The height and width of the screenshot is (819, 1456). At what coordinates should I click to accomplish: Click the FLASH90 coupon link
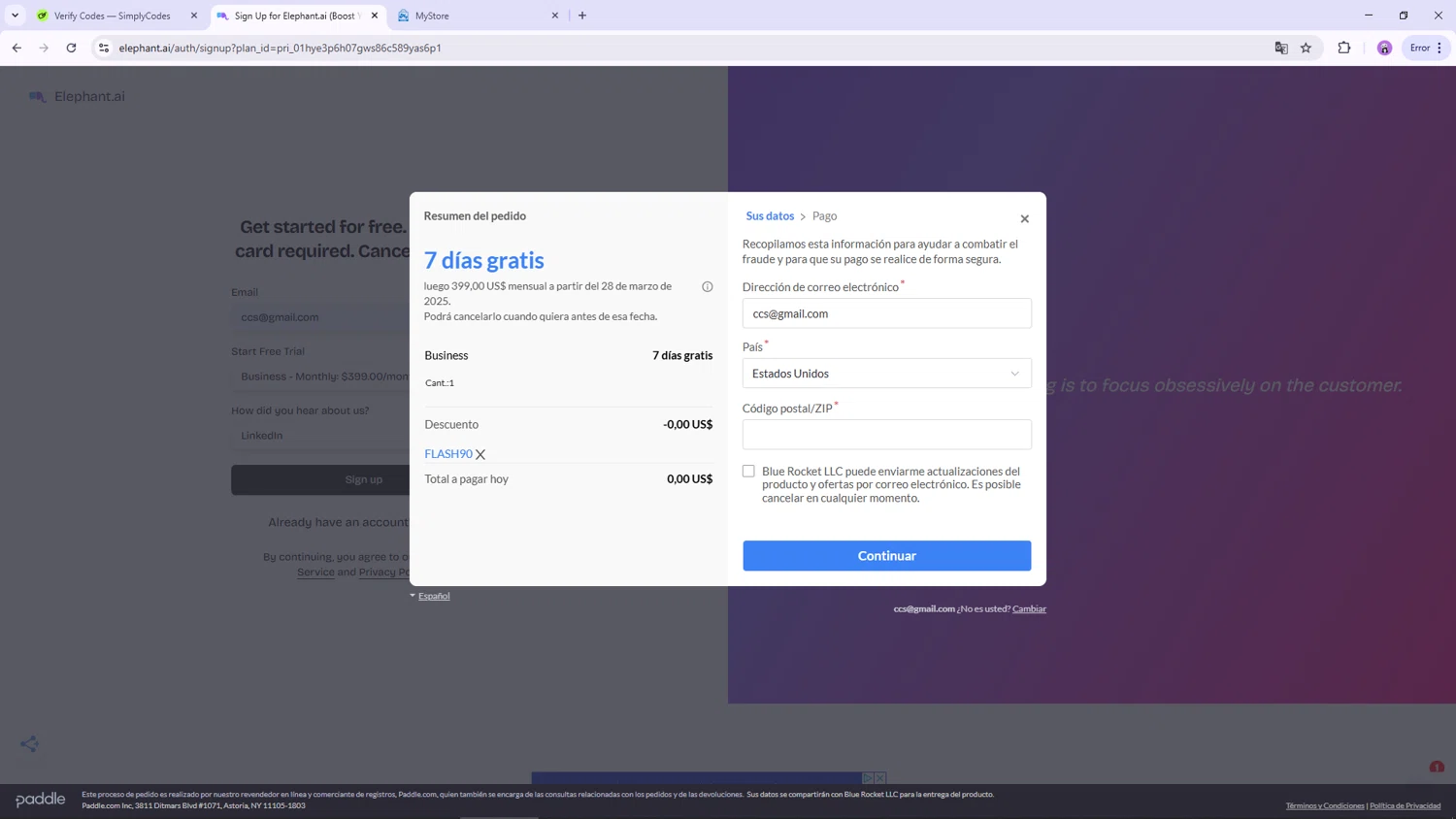pos(448,454)
